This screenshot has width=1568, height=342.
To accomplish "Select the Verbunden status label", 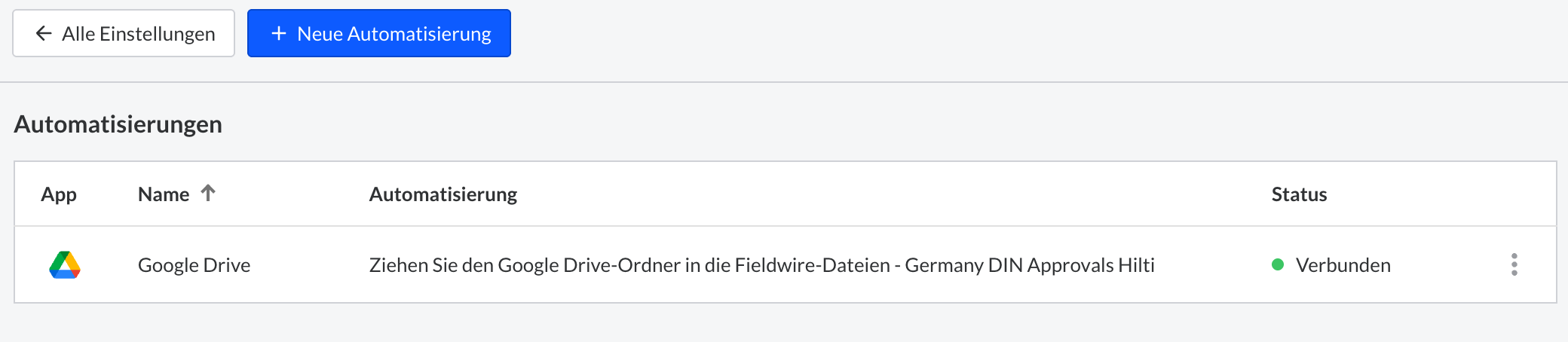I will click(x=1343, y=265).
